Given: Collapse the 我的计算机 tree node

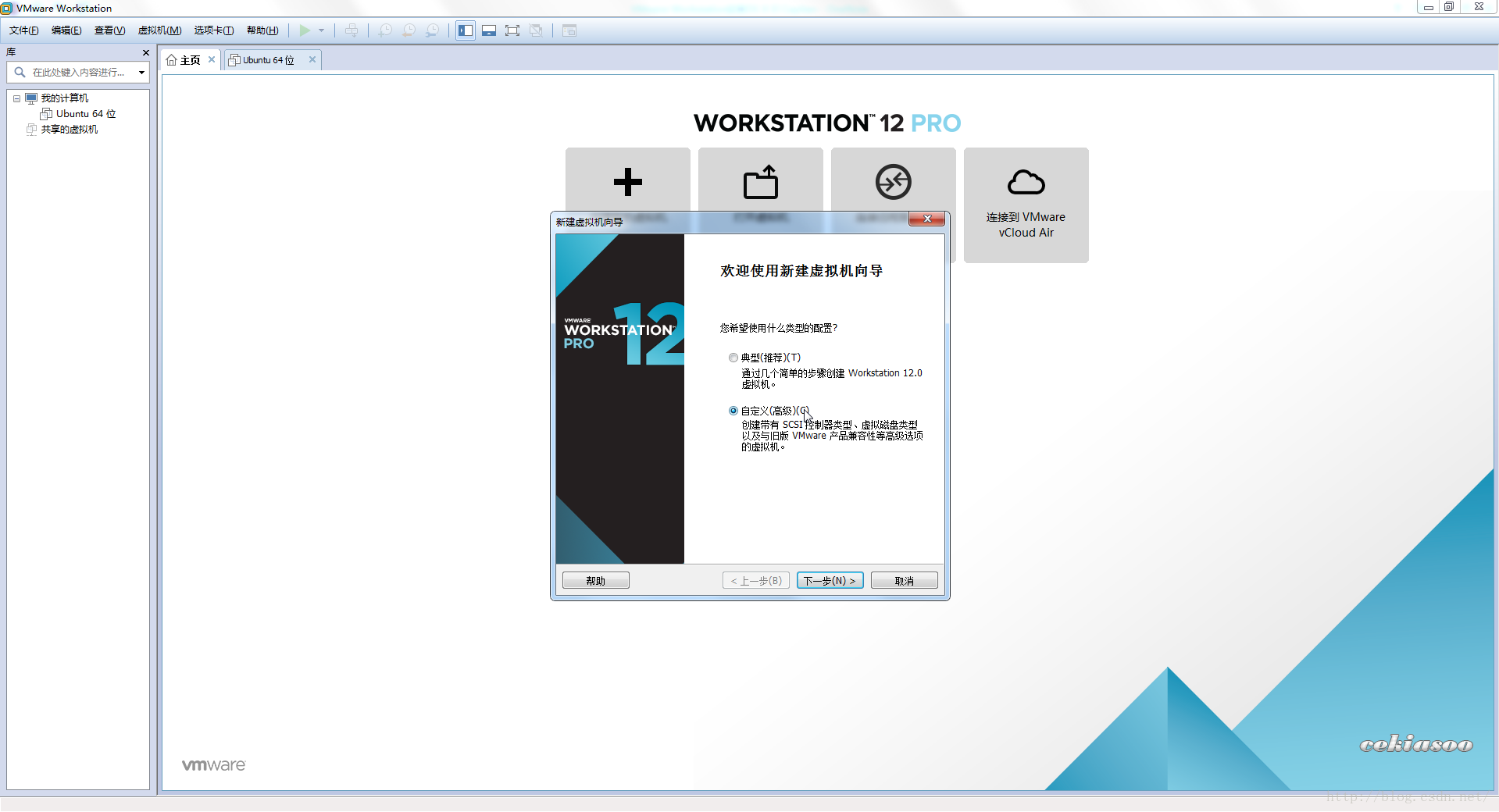Looking at the screenshot, I should tap(16, 98).
